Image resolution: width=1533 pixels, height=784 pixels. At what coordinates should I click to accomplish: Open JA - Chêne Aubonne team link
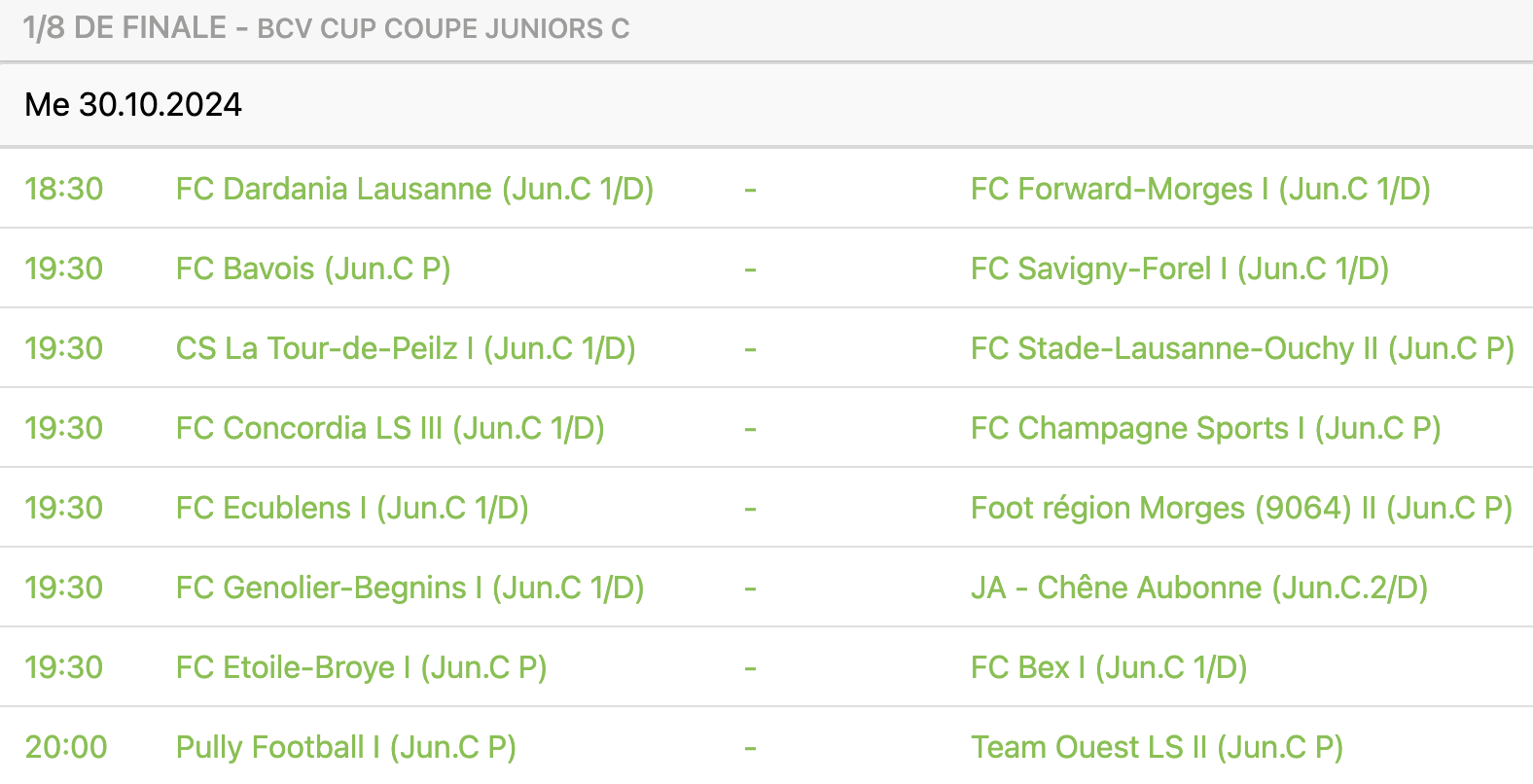click(x=1198, y=588)
